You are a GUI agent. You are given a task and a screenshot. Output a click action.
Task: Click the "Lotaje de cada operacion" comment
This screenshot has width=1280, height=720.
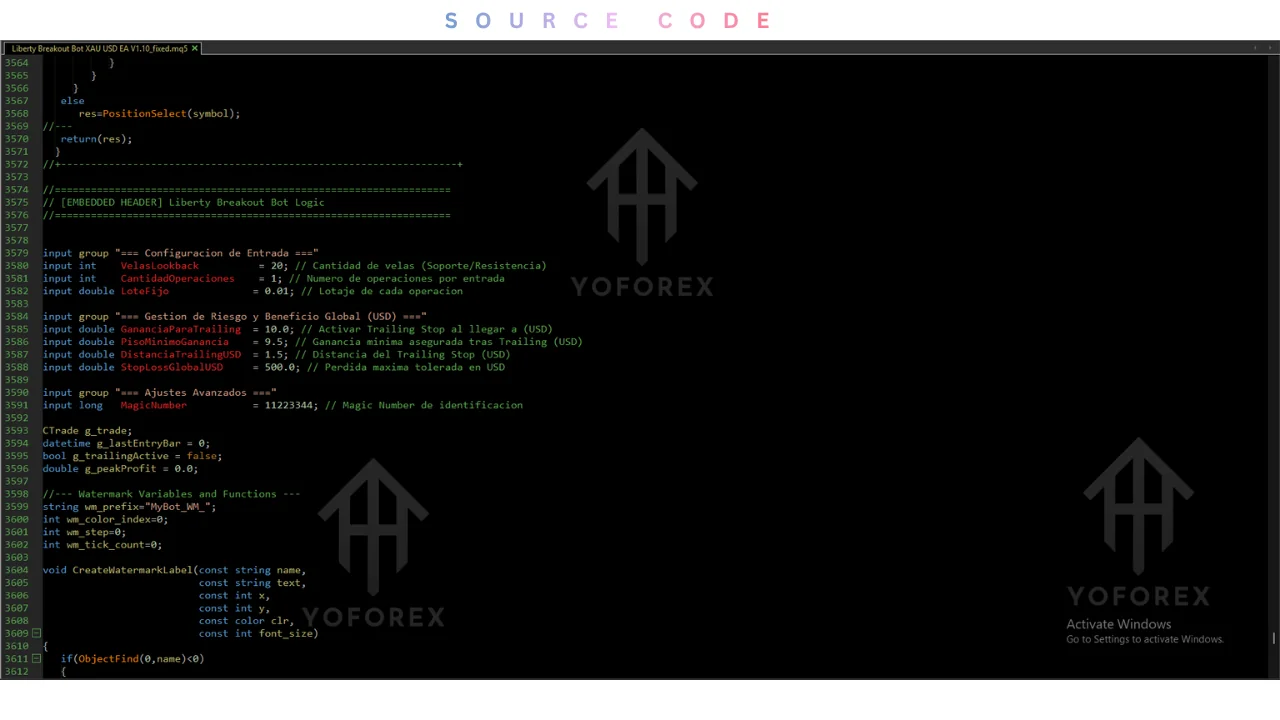(382, 291)
